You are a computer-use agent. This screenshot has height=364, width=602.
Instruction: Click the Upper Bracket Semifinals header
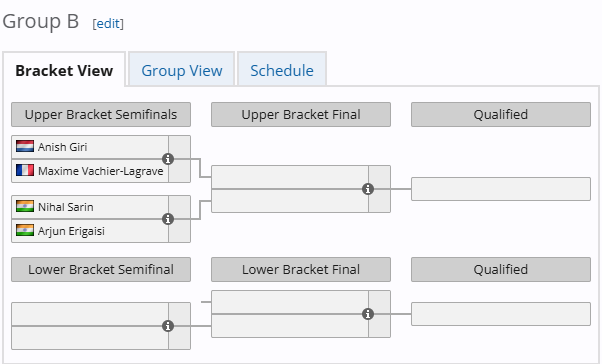click(x=101, y=114)
